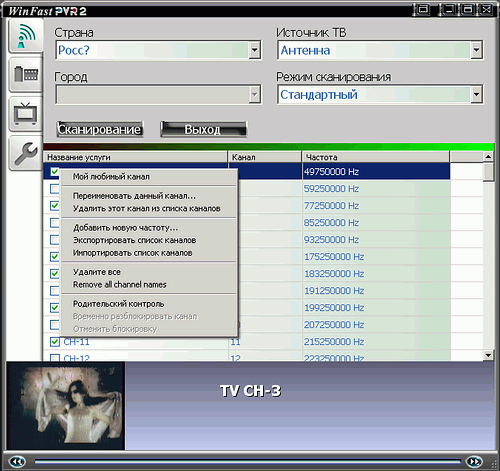Toggle checkbox for 49750000 Hz row
500x471 pixels.
(x=55, y=172)
